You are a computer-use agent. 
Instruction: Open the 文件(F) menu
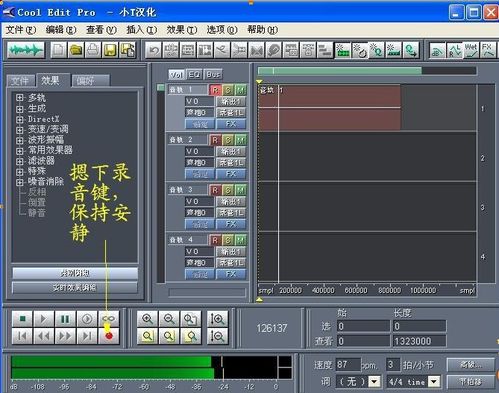click(21, 30)
